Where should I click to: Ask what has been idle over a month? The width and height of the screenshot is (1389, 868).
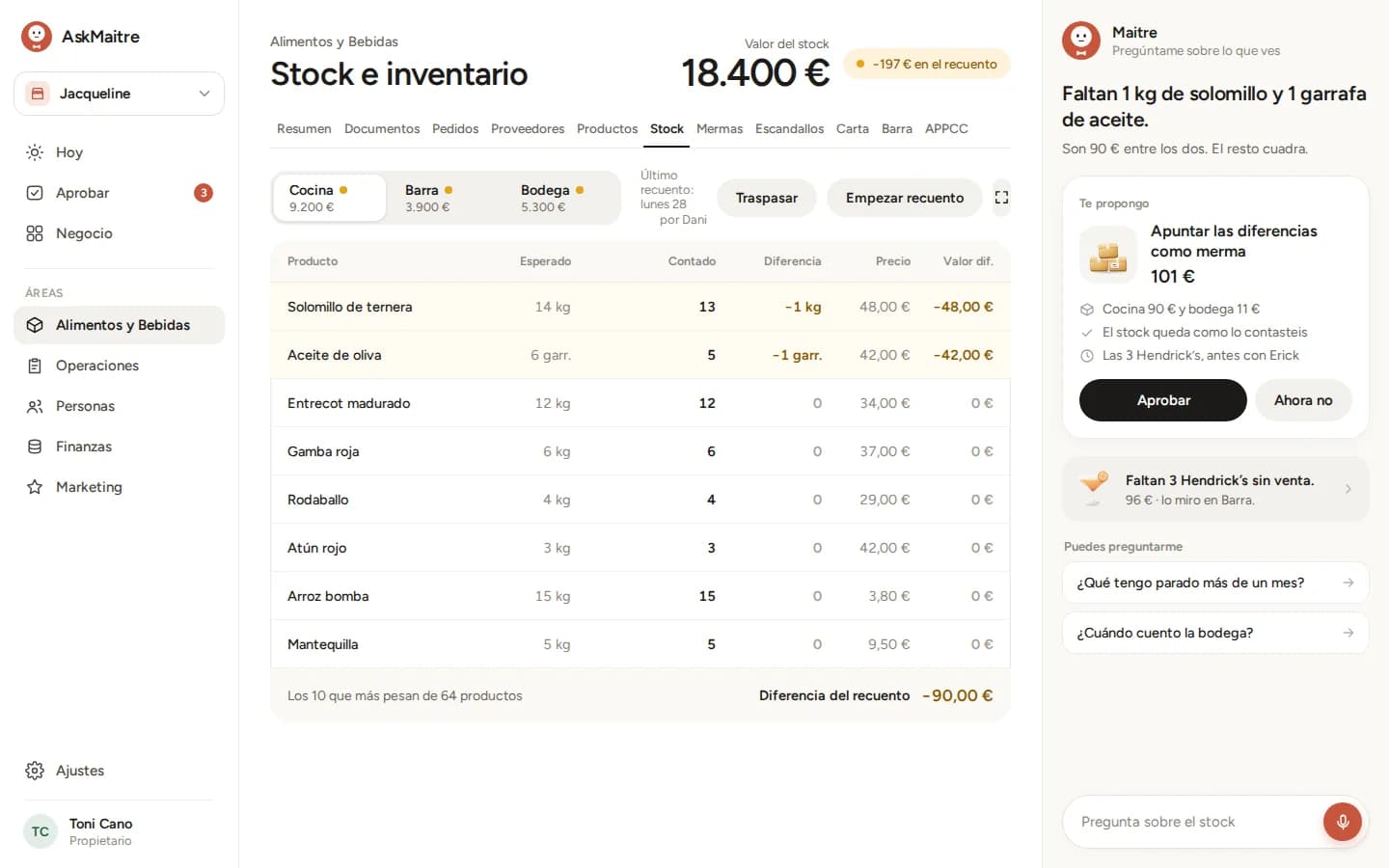[x=1215, y=583]
